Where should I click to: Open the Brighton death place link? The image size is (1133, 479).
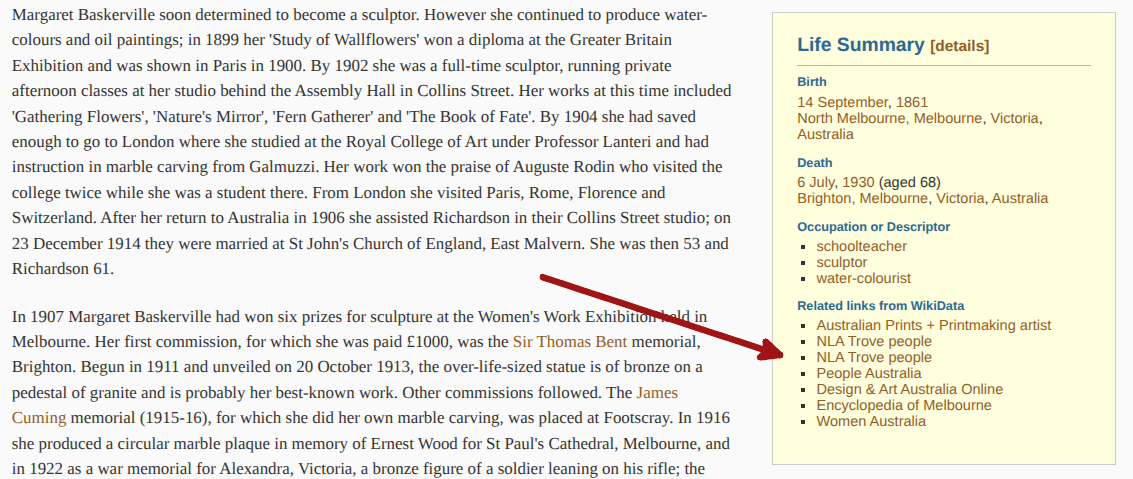pyautogui.click(x=824, y=198)
